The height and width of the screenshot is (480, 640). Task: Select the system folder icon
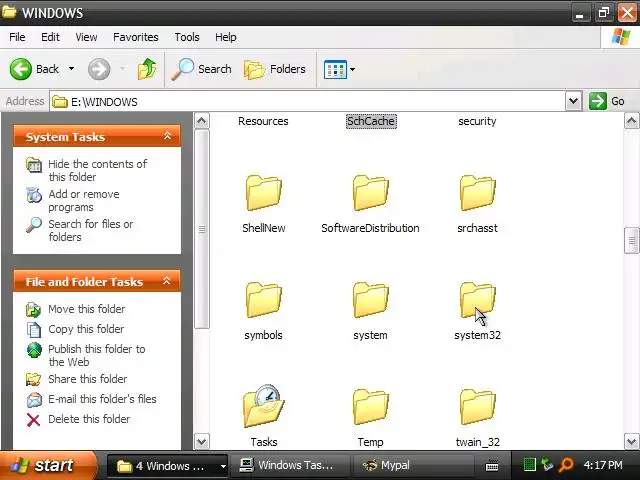click(371, 300)
